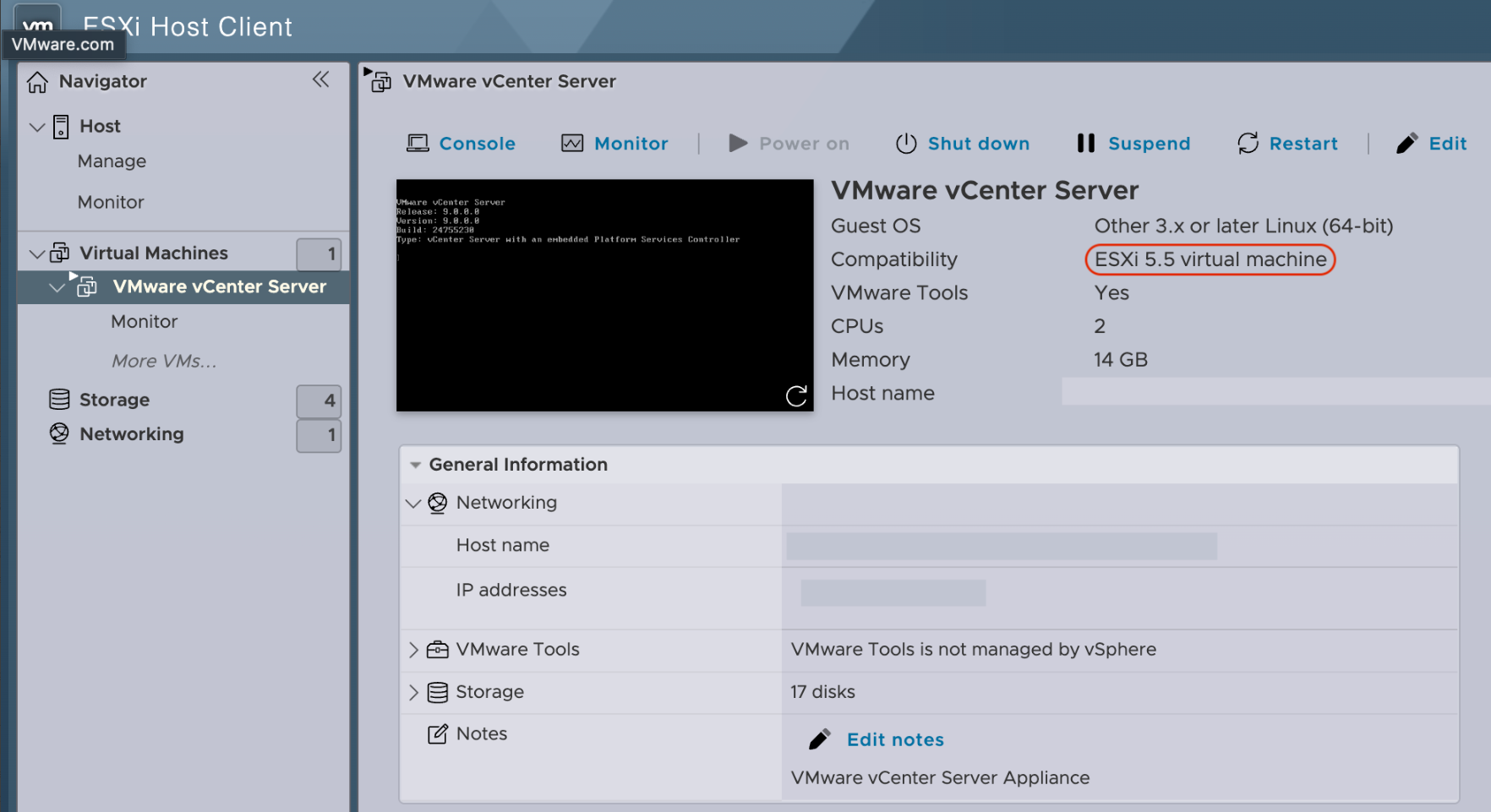Select Networking in the Navigator
This screenshot has height=812, width=1491.
(132, 434)
